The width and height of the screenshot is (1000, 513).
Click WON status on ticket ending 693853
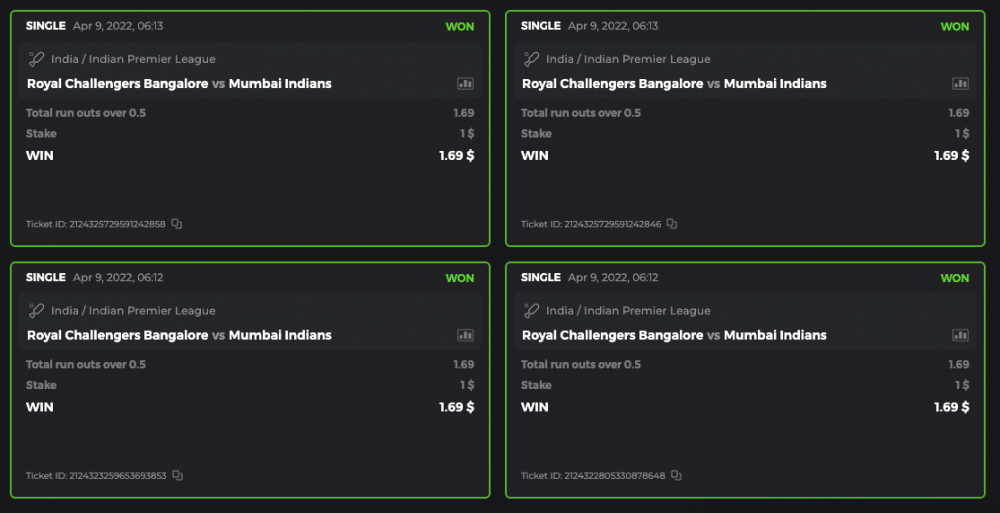pyautogui.click(x=460, y=278)
